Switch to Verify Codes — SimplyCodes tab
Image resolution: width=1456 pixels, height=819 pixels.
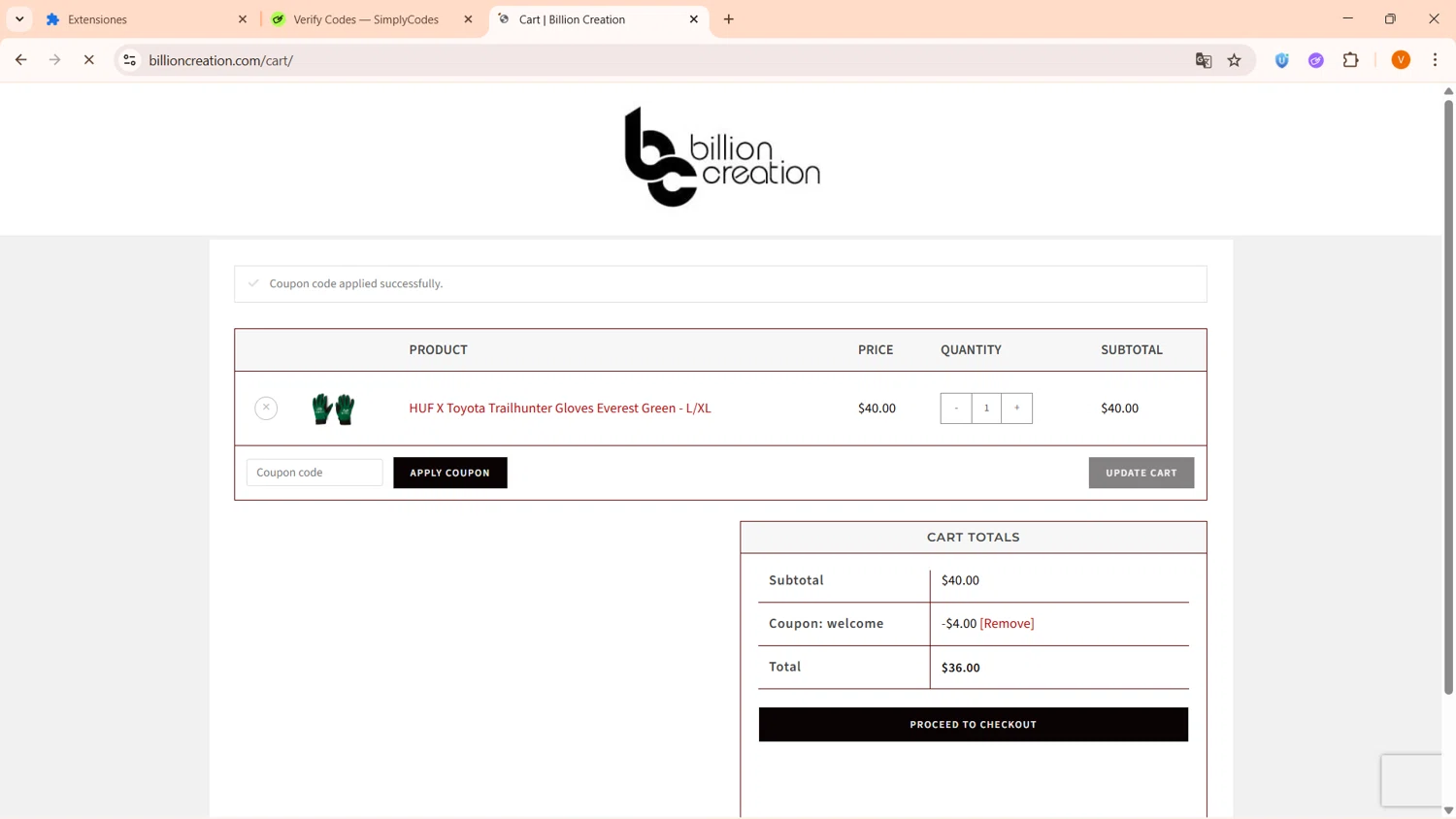coord(366,19)
